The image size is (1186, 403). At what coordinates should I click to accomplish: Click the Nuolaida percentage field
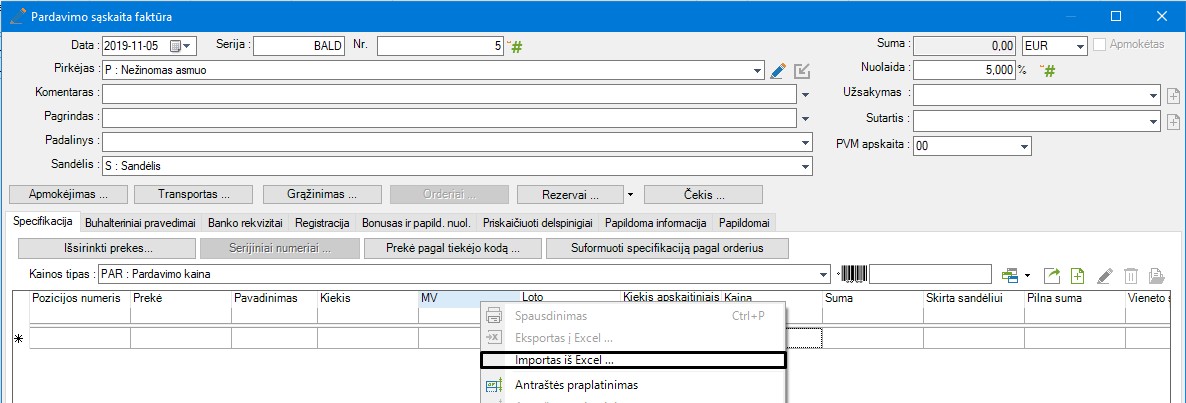964,70
